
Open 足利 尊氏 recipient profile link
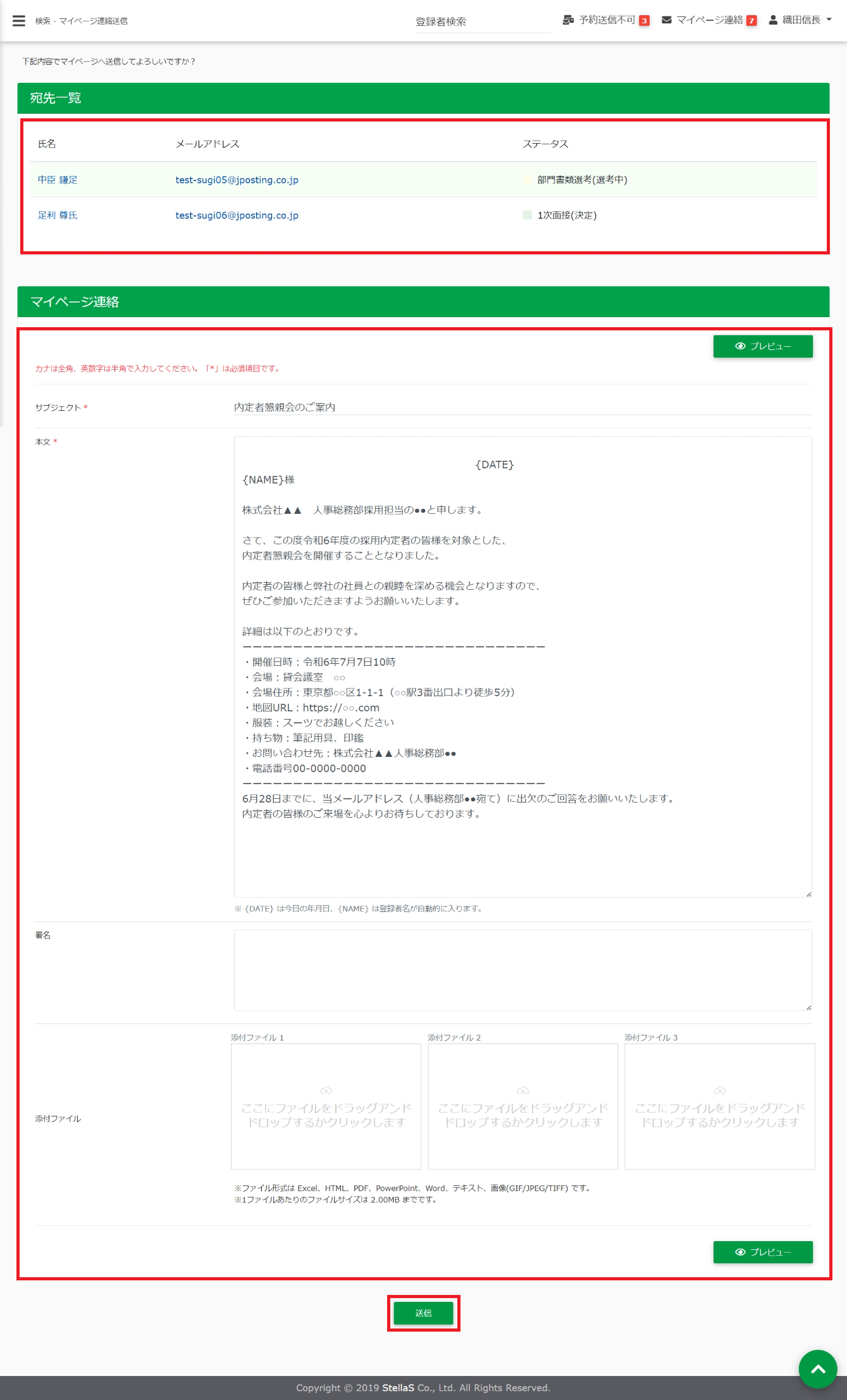click(58, 215)
